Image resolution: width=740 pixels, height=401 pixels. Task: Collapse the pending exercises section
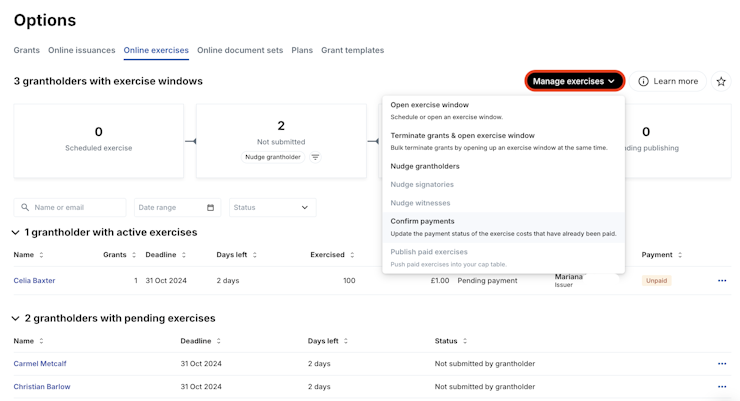click(x=15, y=319)
